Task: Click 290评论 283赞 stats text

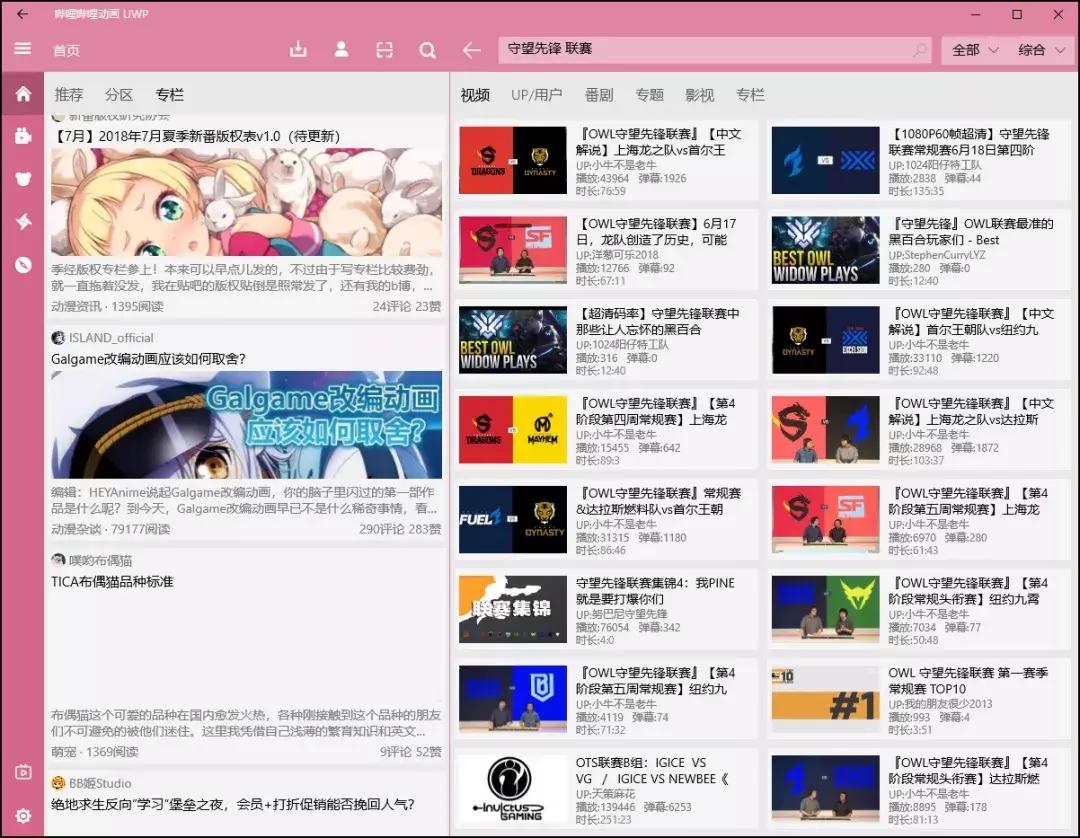Action: pos(399,529)
